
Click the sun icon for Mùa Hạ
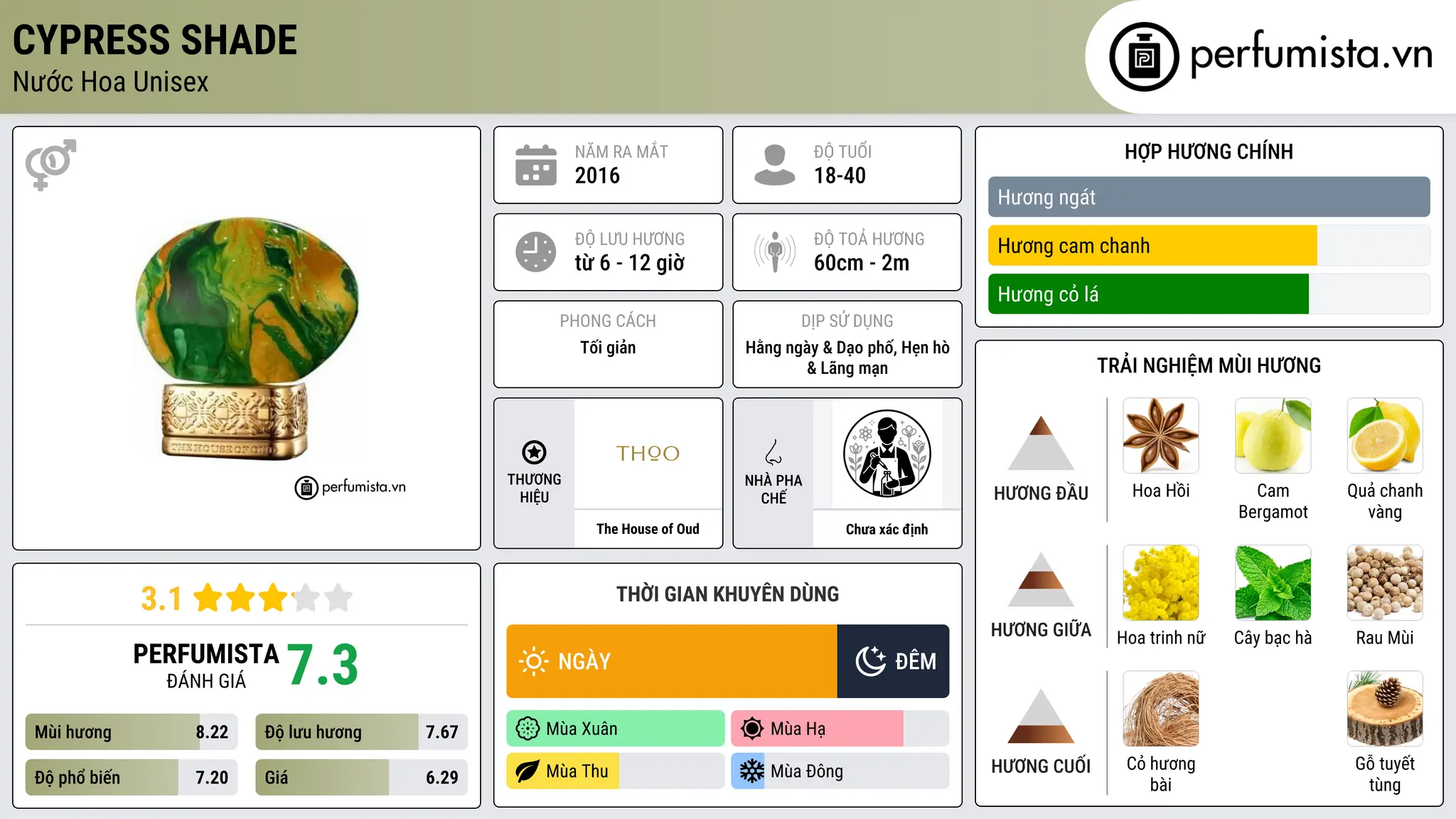tap(752, 729)
